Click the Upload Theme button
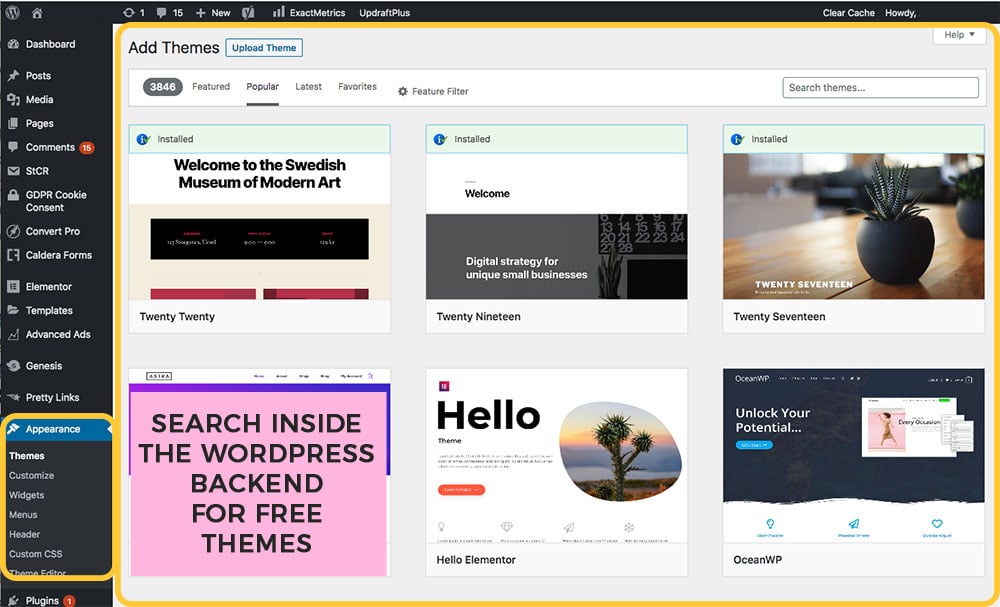This screenshot has width=1000, height=607. coord(263,48)
